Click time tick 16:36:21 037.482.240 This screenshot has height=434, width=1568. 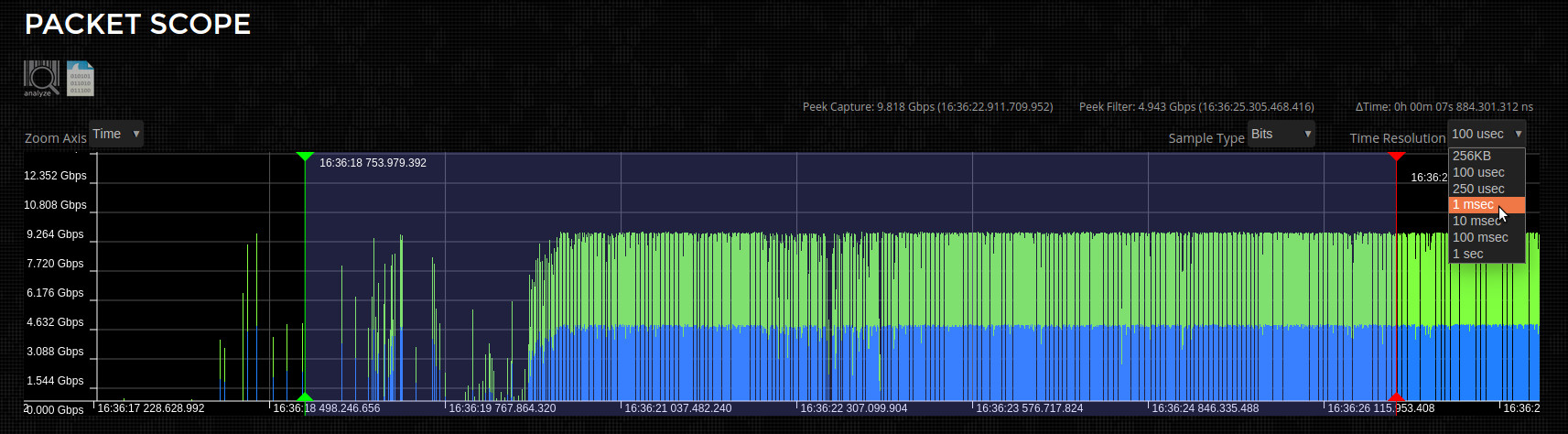(x=677, y=408)
